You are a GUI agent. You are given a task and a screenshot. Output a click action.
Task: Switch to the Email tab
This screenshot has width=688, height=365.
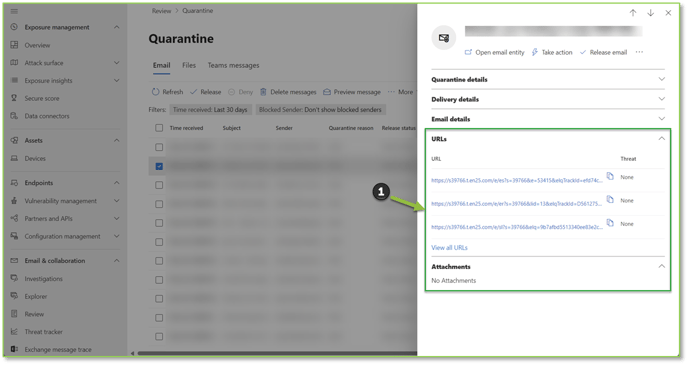click(x=161, y=65)
